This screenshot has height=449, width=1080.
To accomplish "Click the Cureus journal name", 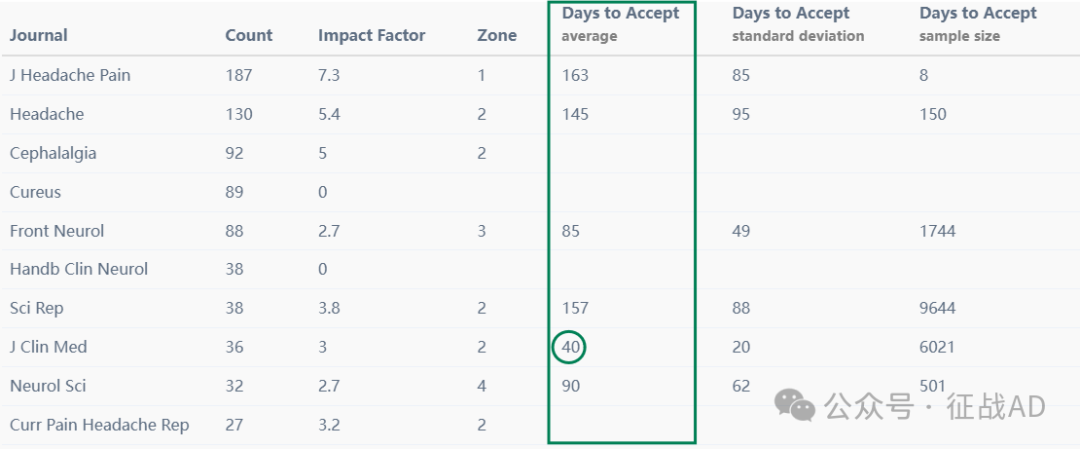I will (x=35, y=191).
